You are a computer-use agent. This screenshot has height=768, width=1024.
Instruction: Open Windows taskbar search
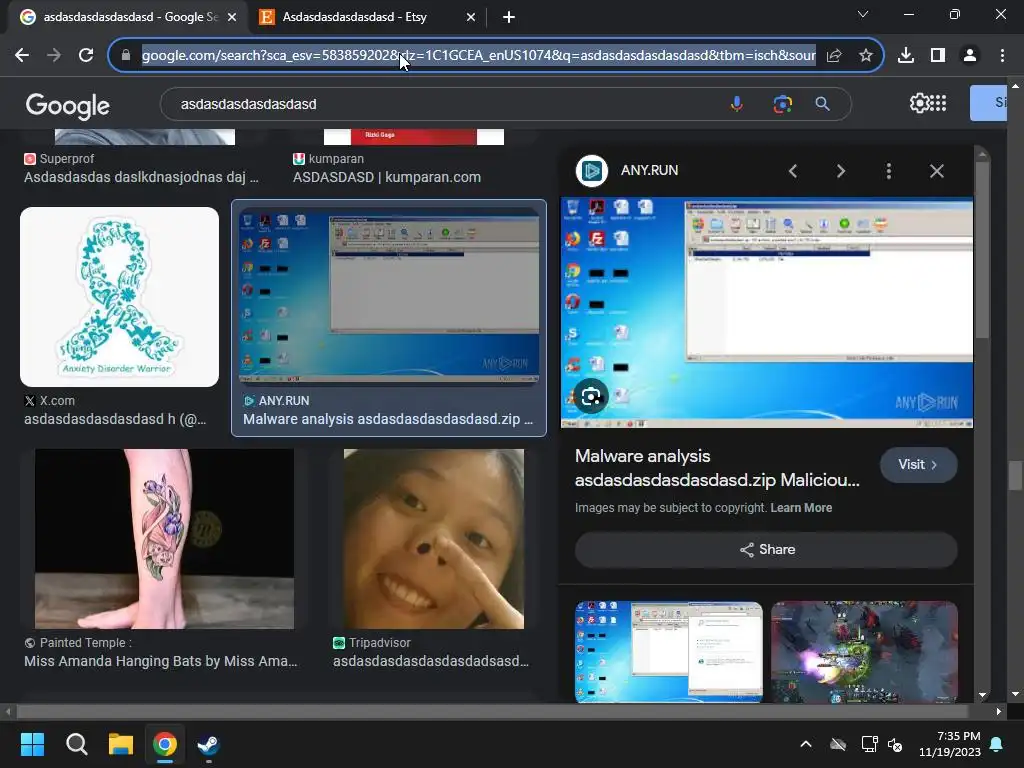click(76, 744)
